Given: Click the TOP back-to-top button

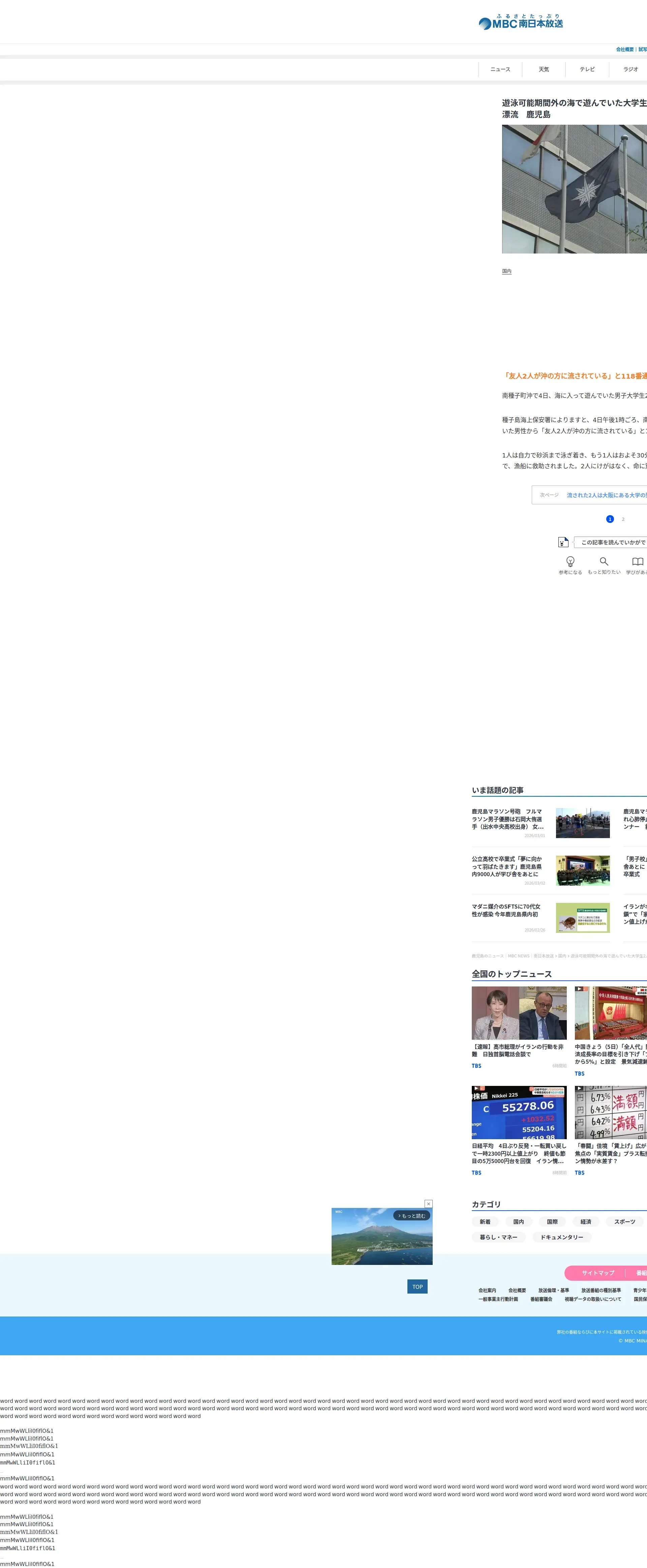Looking at the screenshot, I should (417, 1286).
